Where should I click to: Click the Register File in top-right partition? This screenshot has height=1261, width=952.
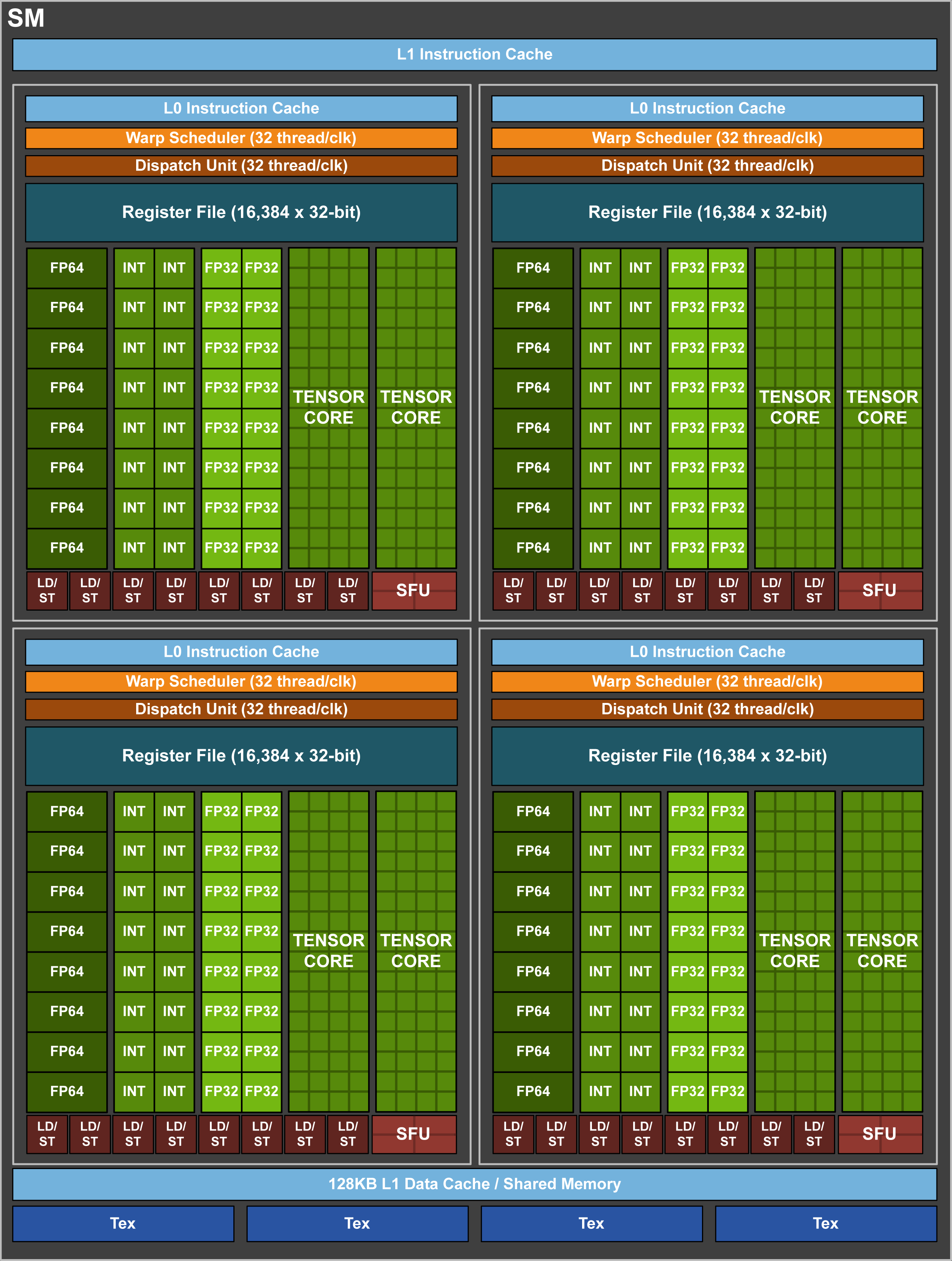pos(707,212)
